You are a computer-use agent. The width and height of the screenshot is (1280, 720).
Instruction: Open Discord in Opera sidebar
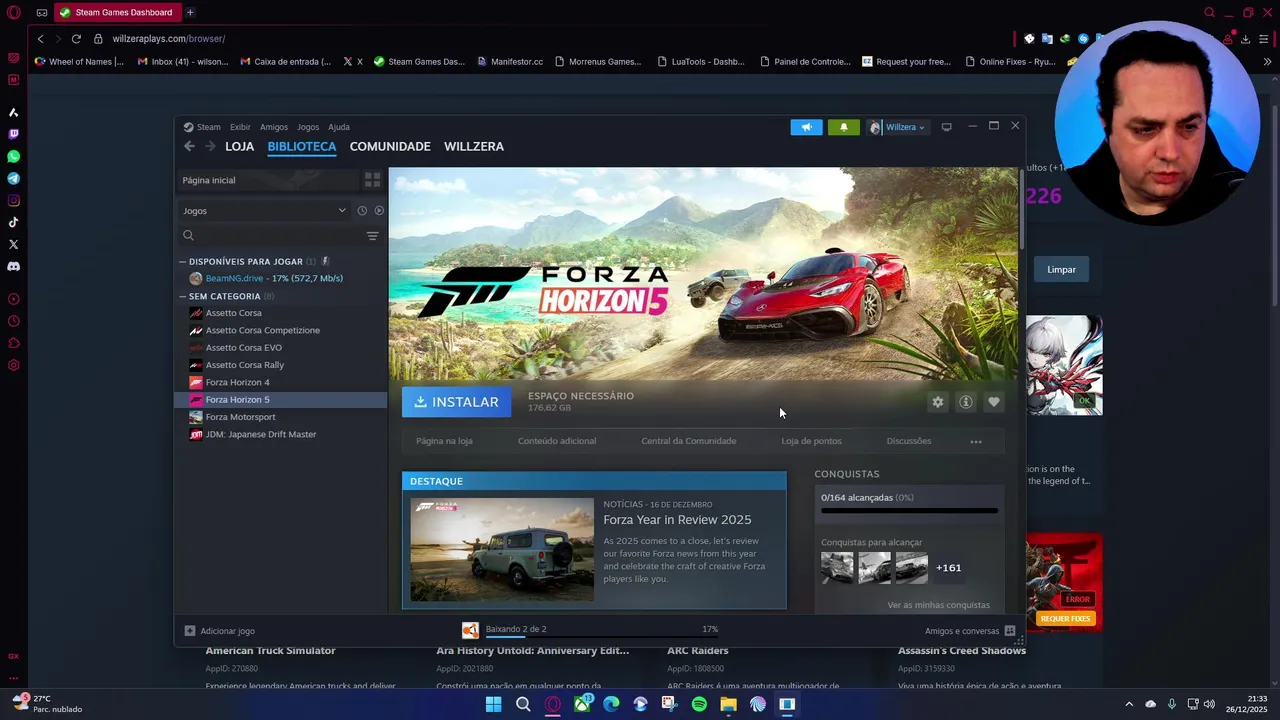point(13,266)
